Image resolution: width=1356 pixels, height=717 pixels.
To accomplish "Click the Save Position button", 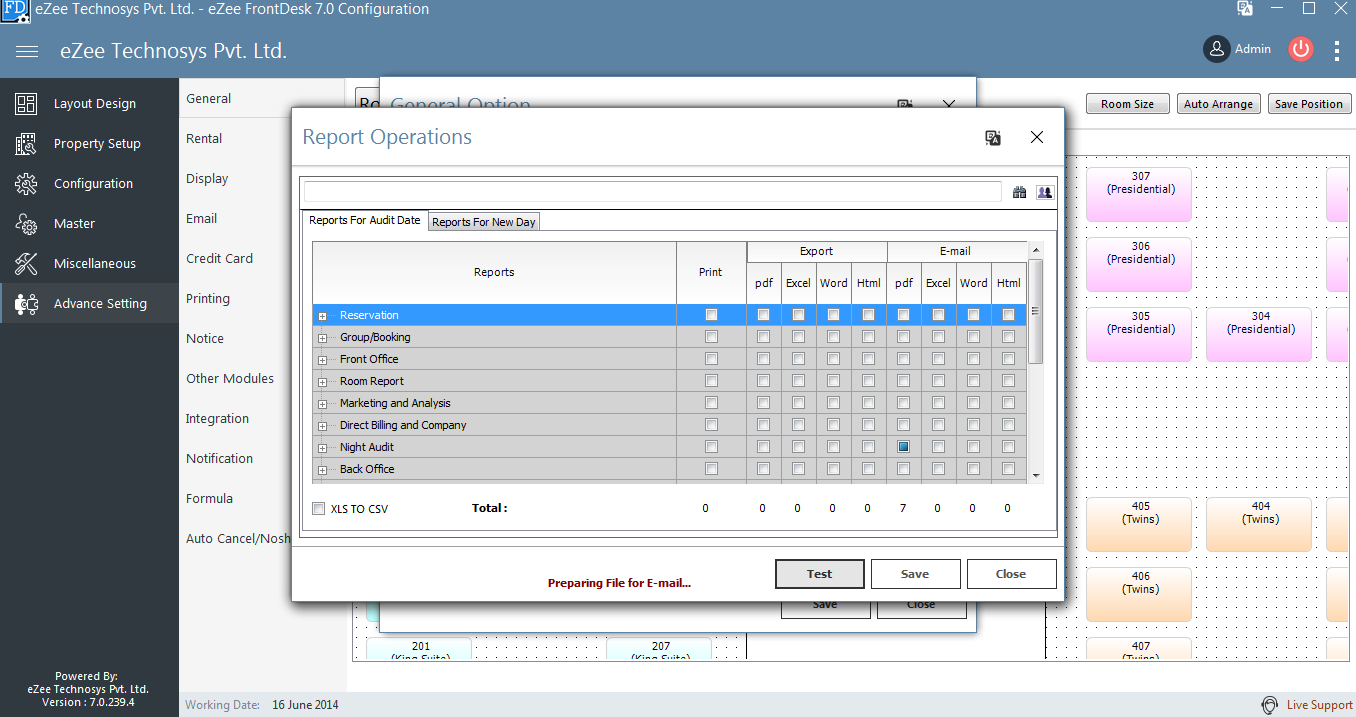I will (1309, 104).
